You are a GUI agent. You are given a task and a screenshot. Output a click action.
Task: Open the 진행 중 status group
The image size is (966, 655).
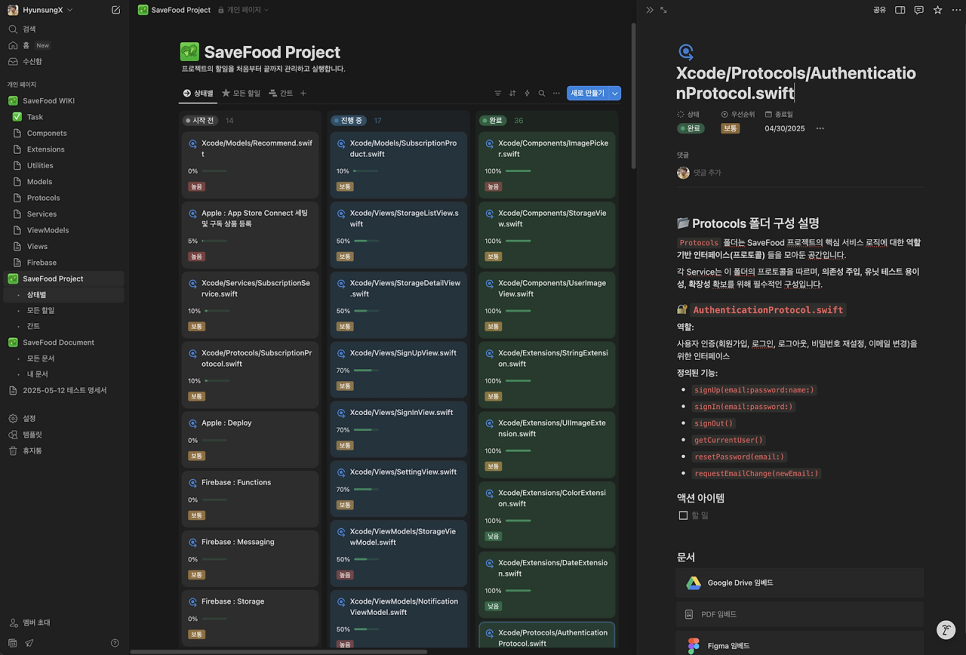[348, 120]
